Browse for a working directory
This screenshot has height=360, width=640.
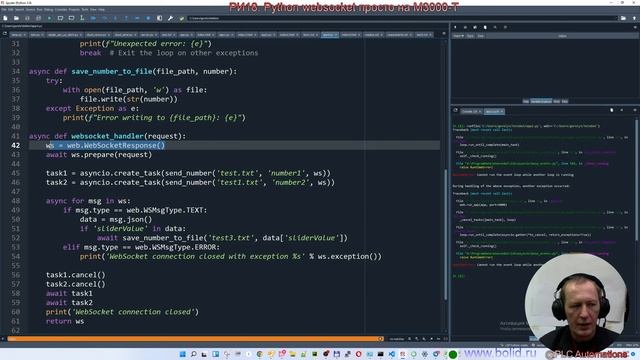(623, 18)
